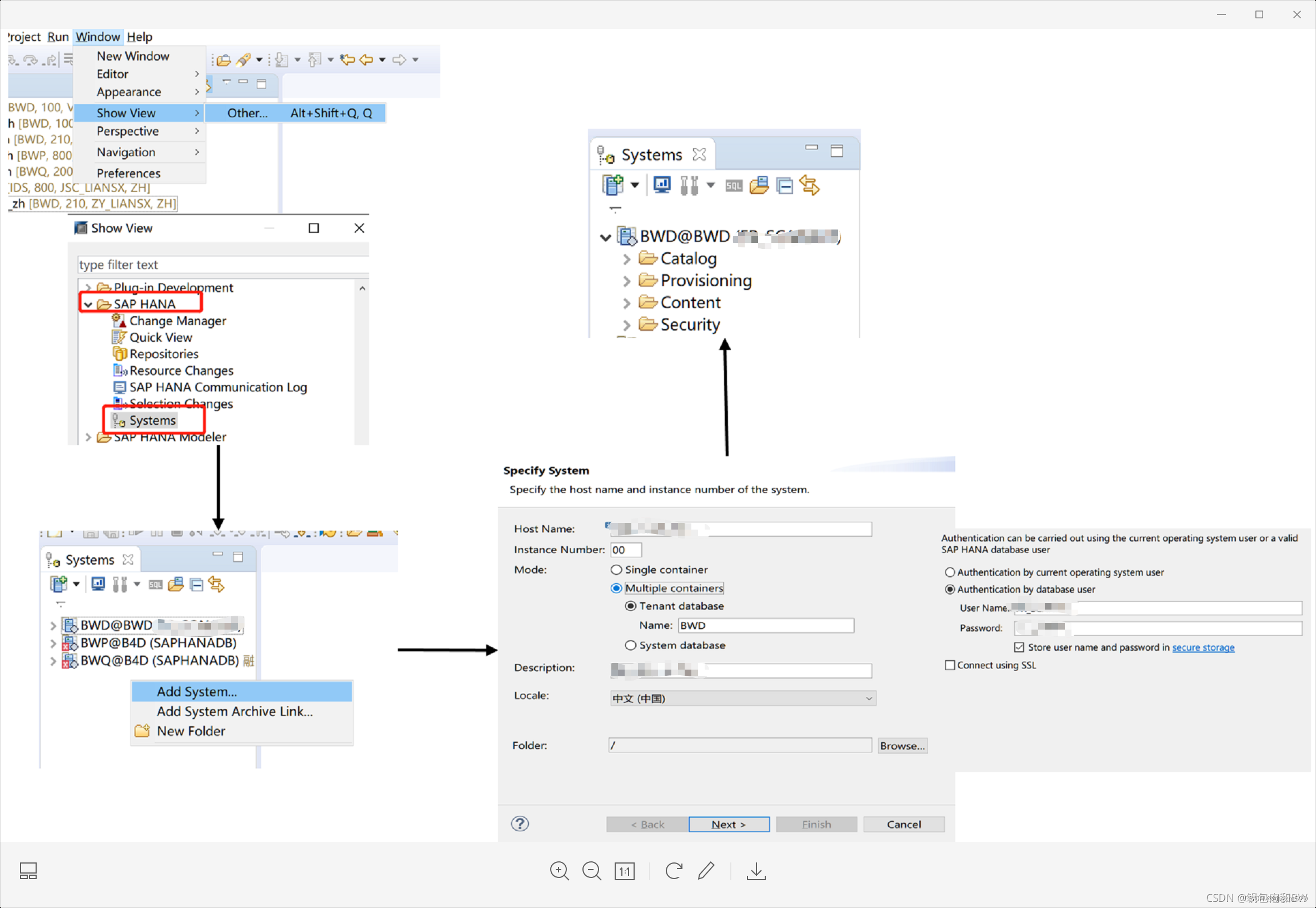Uncheck Store user name and password option
The height and width of the screenshot is (908, 1316).
click(1019, 647)
